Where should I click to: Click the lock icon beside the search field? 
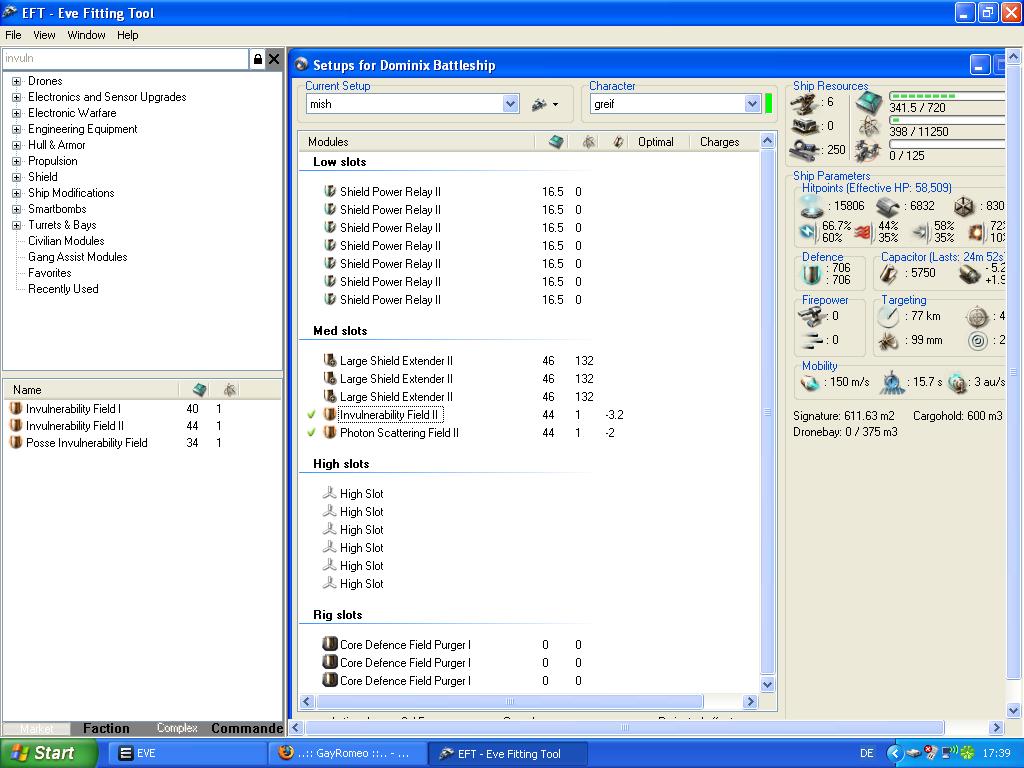tap(258, 59)
